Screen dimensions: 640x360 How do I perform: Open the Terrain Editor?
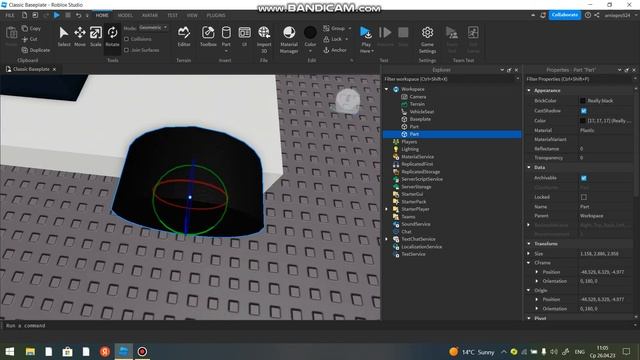point(184,36)
